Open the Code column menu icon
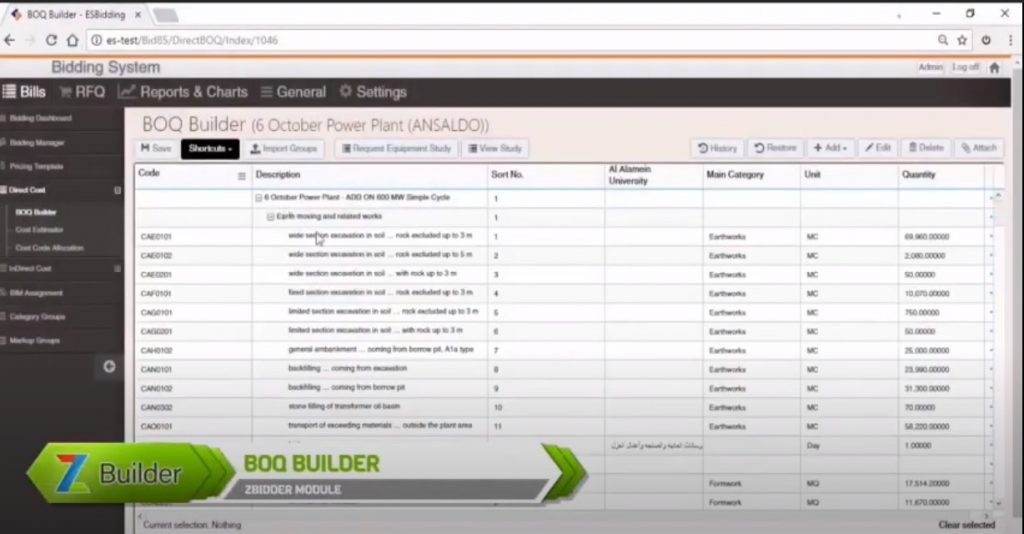 [242, 176]
